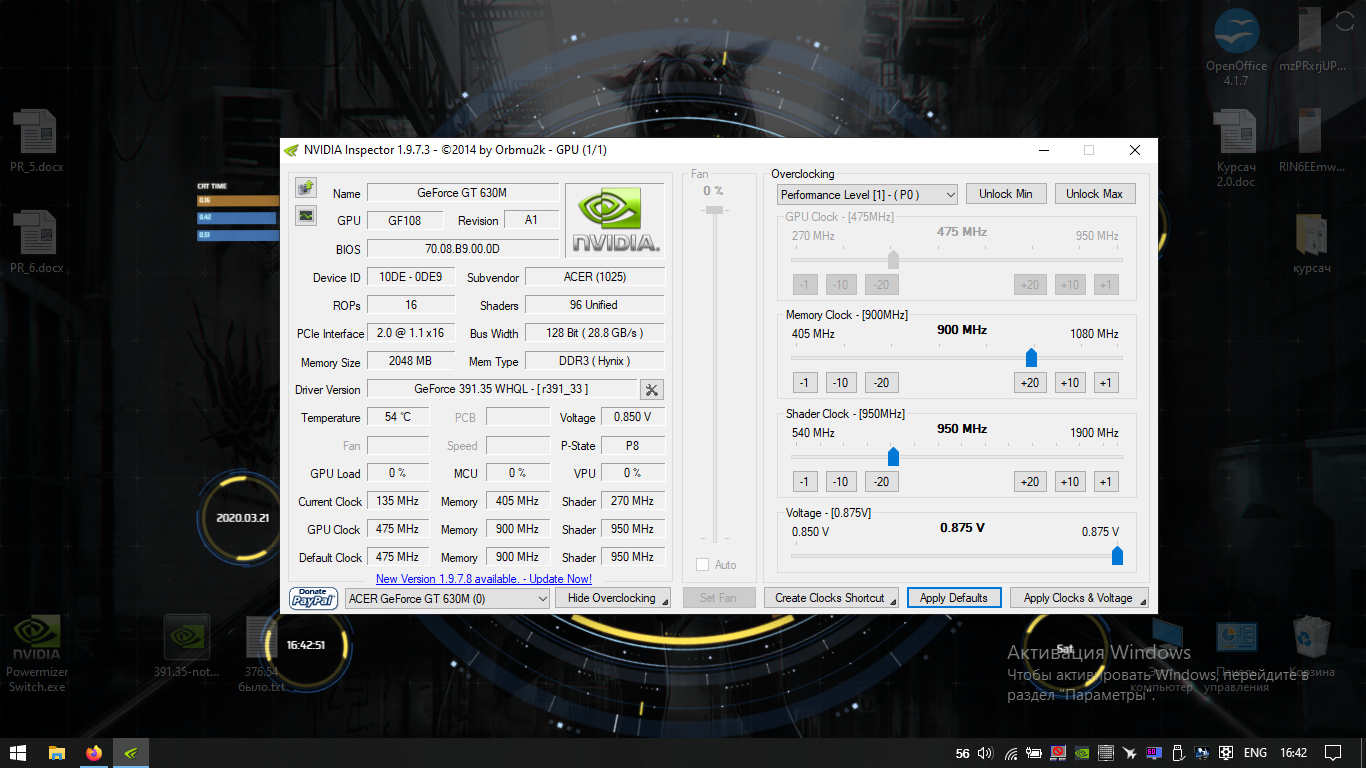
Task: Click Create Clocks Shortcut button
Action: click(x=831, y=598)
